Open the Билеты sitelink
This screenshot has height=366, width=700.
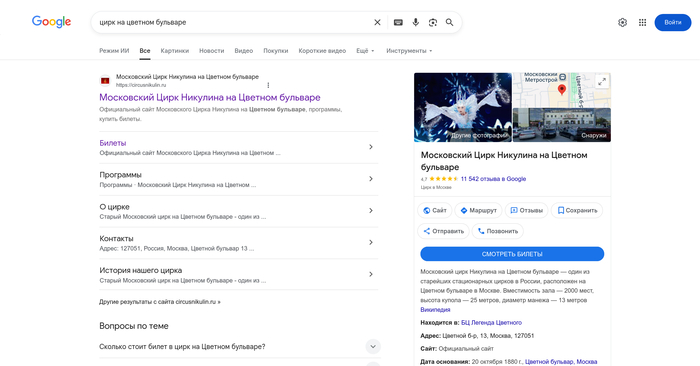(112, 143)
